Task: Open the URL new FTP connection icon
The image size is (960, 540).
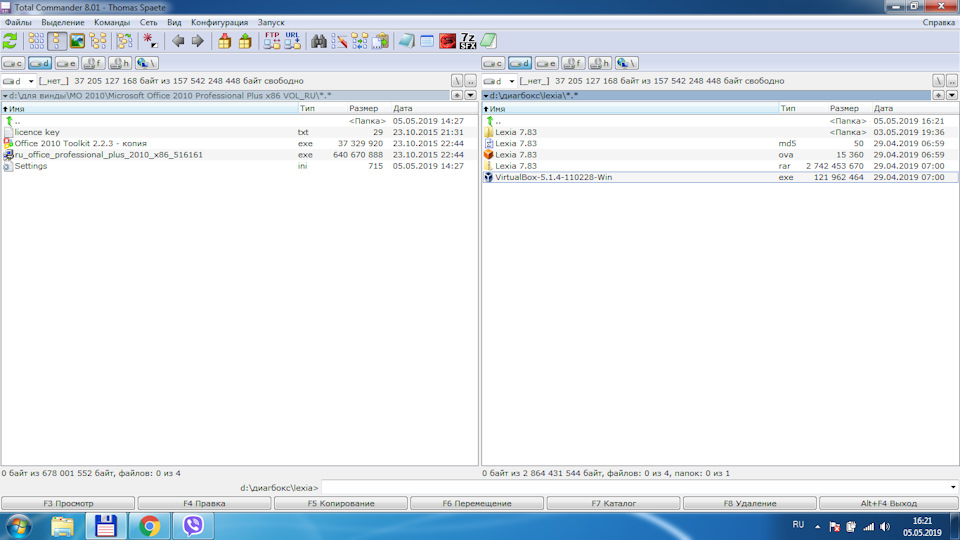Action: click(292, 41)
